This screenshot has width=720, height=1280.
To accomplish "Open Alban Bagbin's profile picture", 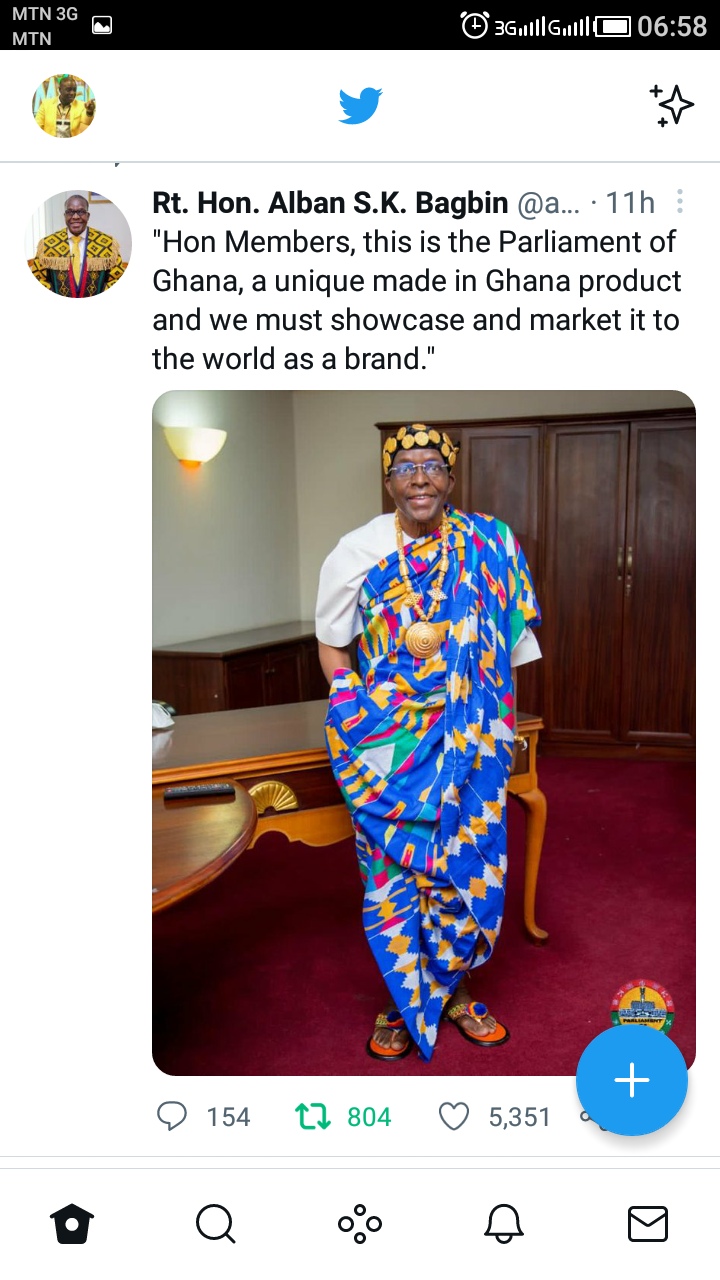I will point(78,244).
